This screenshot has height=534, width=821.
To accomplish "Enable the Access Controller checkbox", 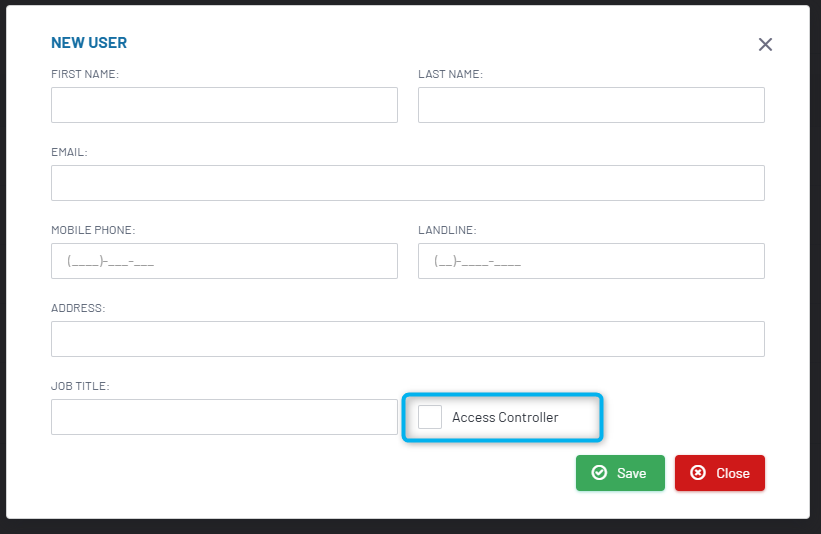I will [430, 417].
